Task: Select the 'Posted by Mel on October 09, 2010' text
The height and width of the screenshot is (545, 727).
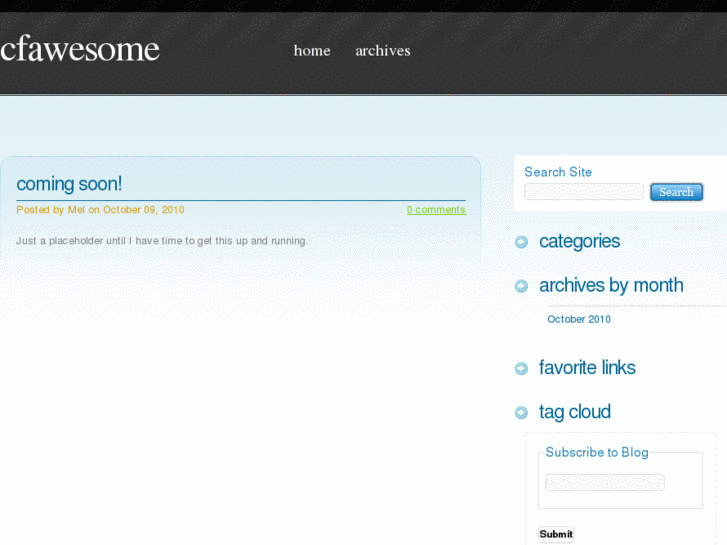Action: [100, 210]
